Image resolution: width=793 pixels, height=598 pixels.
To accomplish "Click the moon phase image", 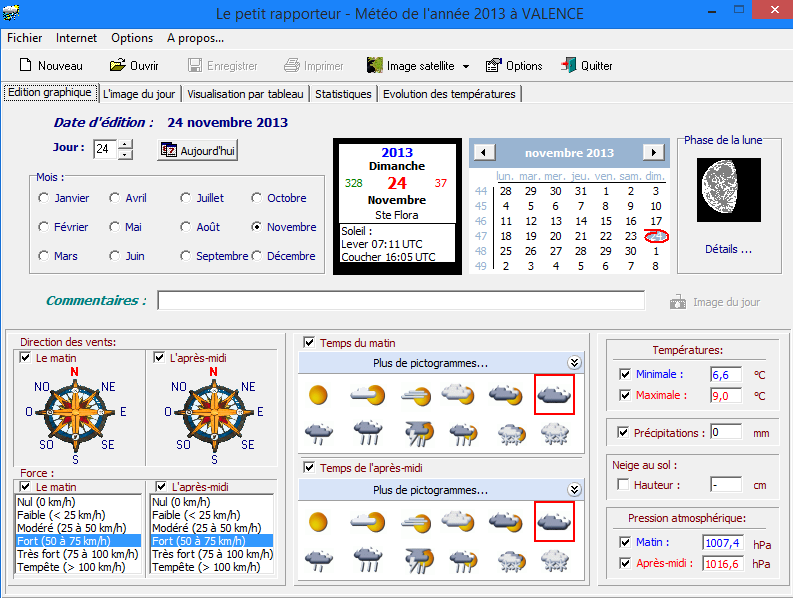I will pos(728,190).
